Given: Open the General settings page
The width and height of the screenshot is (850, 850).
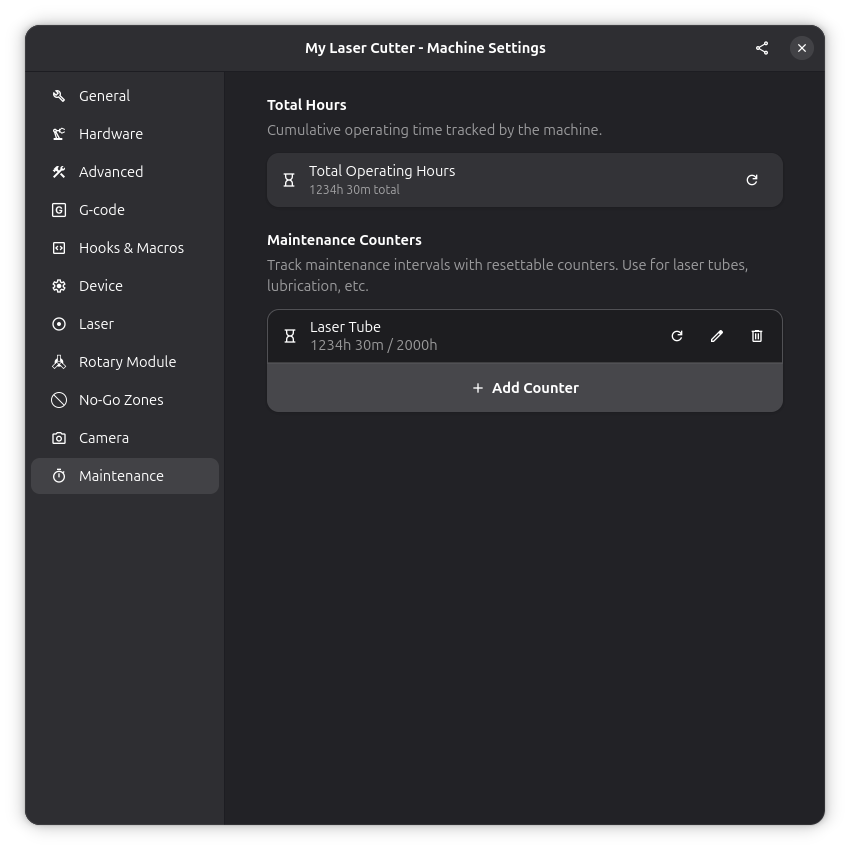Looking at the screenshot, I should tap(125, 96).
